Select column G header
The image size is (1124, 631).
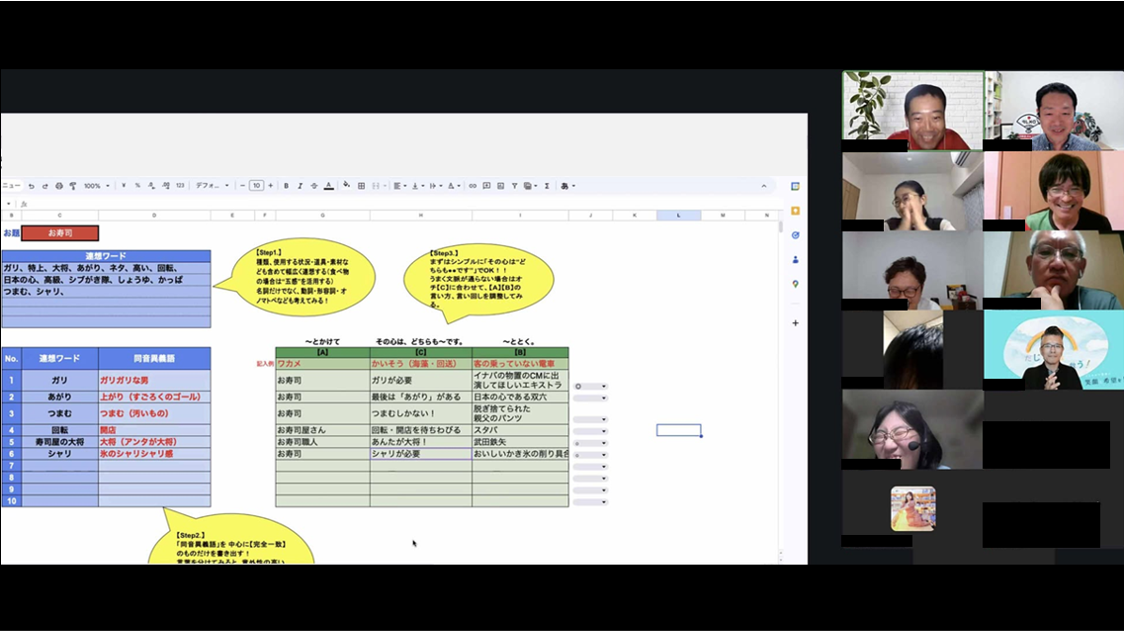[x=323, y=215]
